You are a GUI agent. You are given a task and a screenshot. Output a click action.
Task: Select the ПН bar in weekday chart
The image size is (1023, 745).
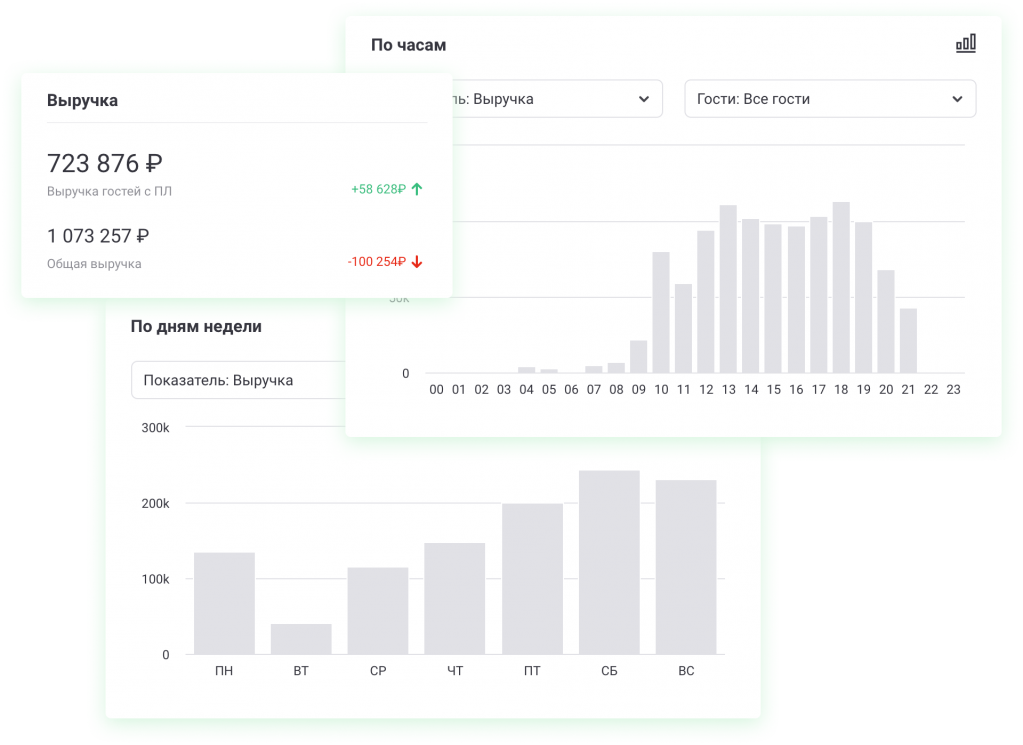click(224, 603)
